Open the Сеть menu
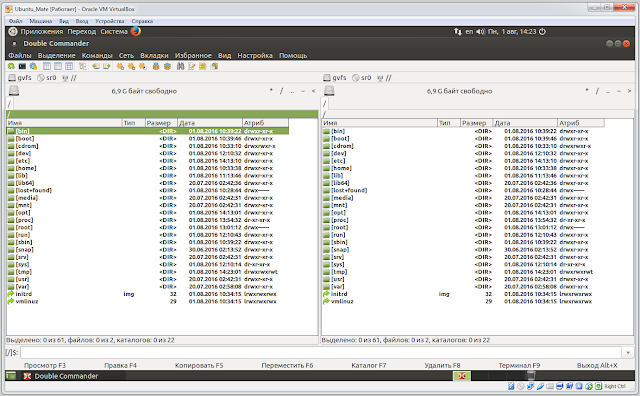This screenshot has width=640, height=396. point(126,55)
